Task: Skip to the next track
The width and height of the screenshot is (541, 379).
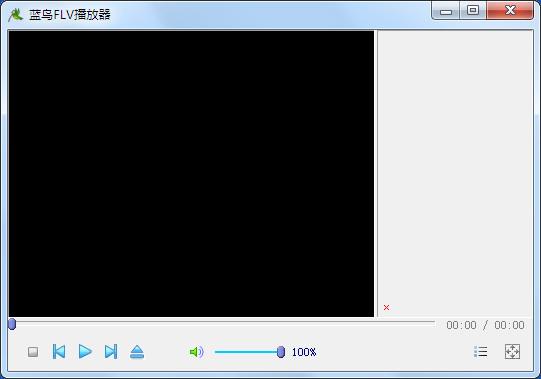Action: click(111, 352)
